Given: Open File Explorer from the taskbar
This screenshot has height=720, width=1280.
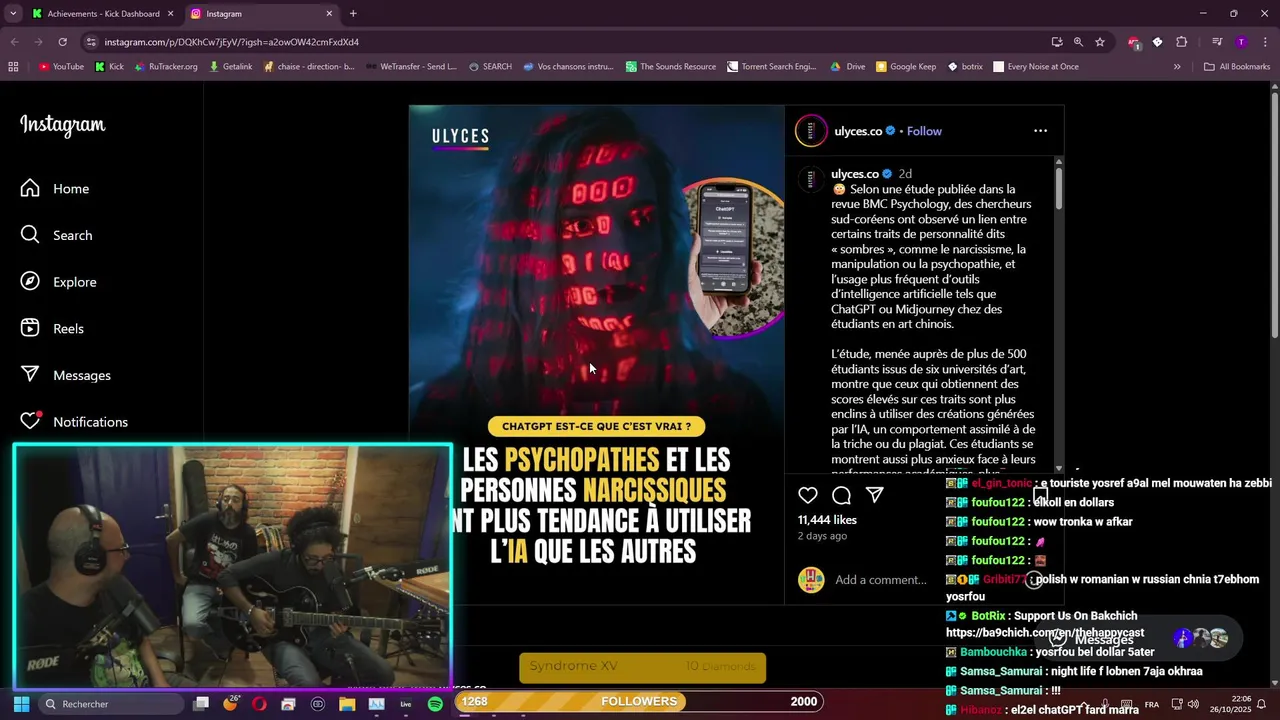Looking at the screenshot, I should click(347, 704).
